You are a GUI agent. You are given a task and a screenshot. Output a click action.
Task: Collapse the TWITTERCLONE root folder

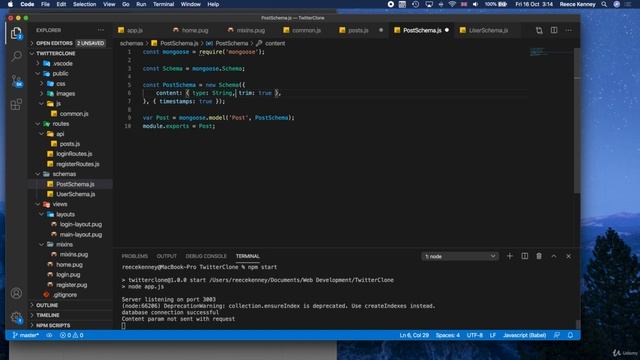(x=70, y=53)
